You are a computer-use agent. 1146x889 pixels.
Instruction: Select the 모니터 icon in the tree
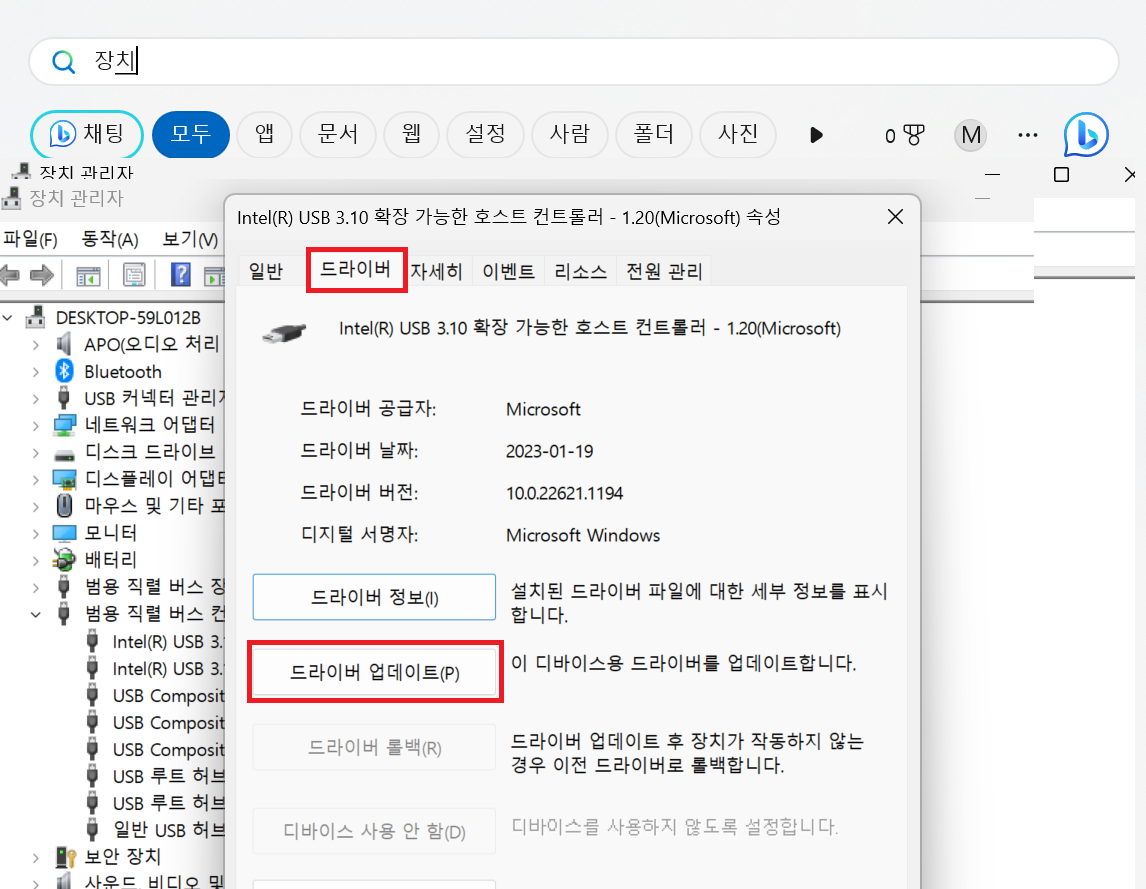pos(64,533)
